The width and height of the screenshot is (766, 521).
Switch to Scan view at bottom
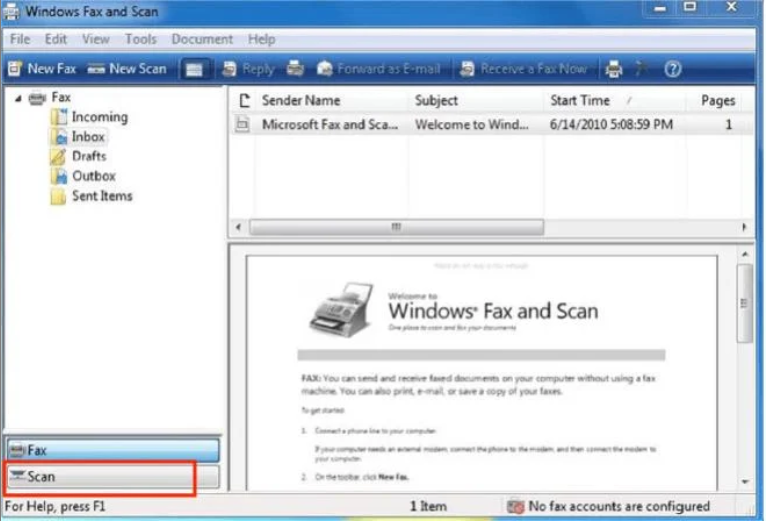pos(113,477)
